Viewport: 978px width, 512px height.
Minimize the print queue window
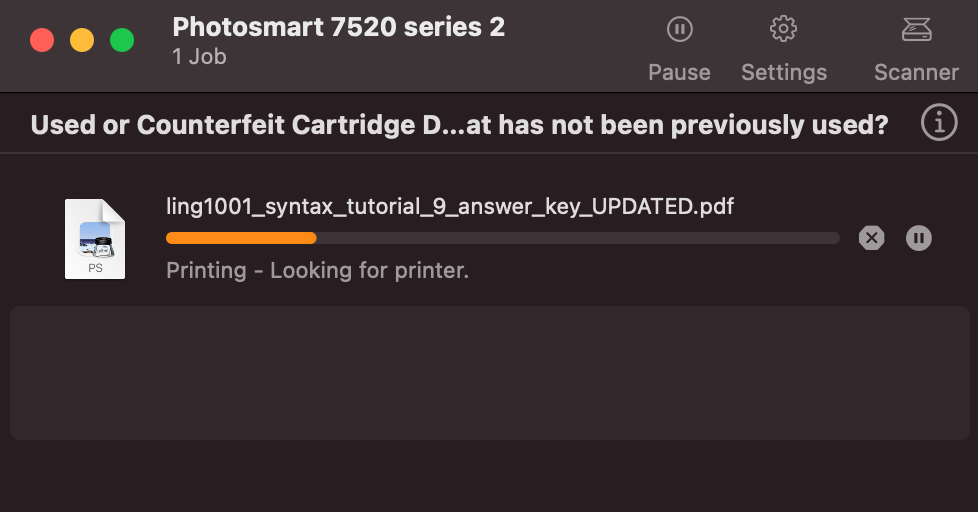pos(82,40)
